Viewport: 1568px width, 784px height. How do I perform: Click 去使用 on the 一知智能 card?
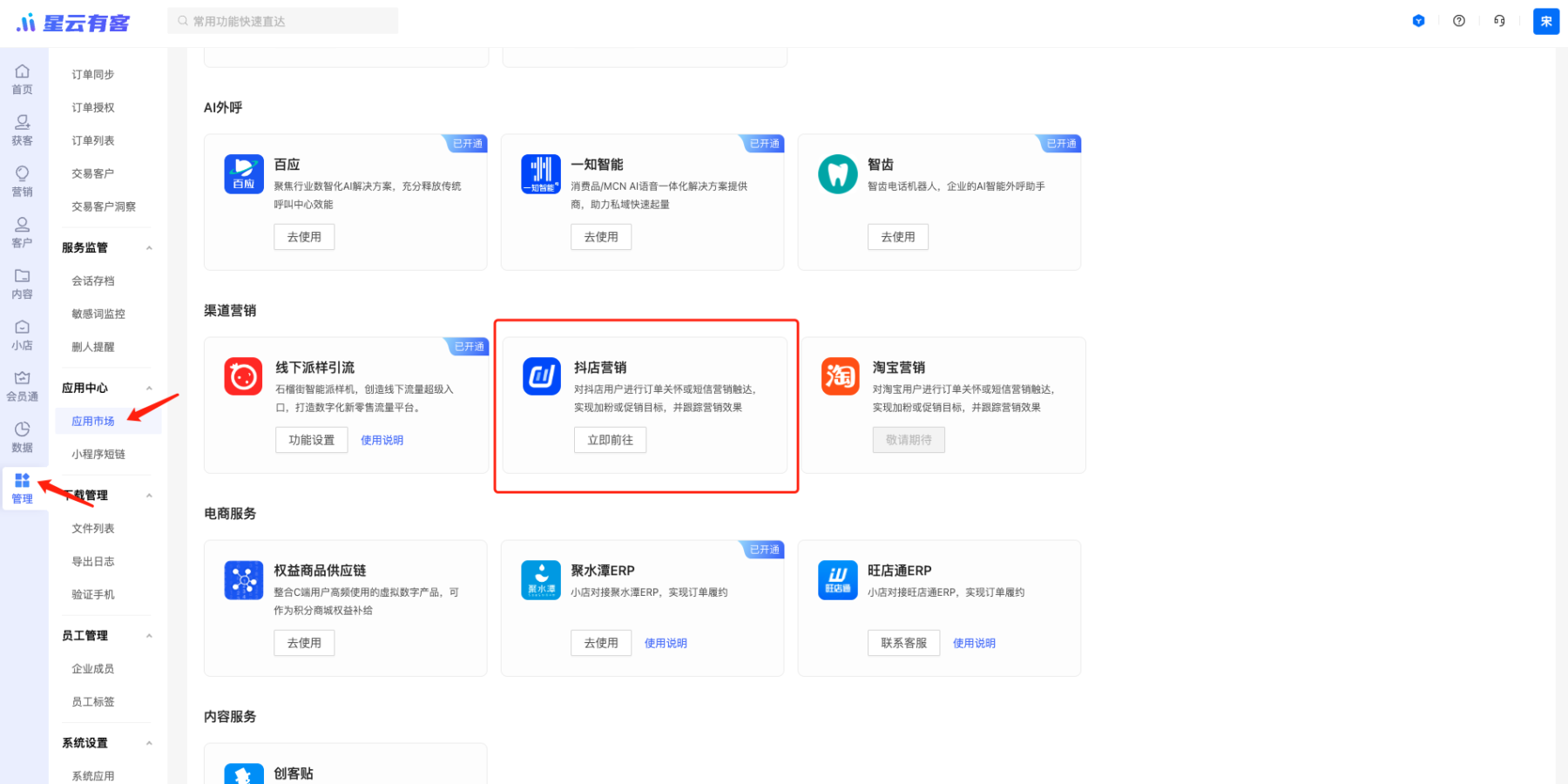click(x=601, y=237)
